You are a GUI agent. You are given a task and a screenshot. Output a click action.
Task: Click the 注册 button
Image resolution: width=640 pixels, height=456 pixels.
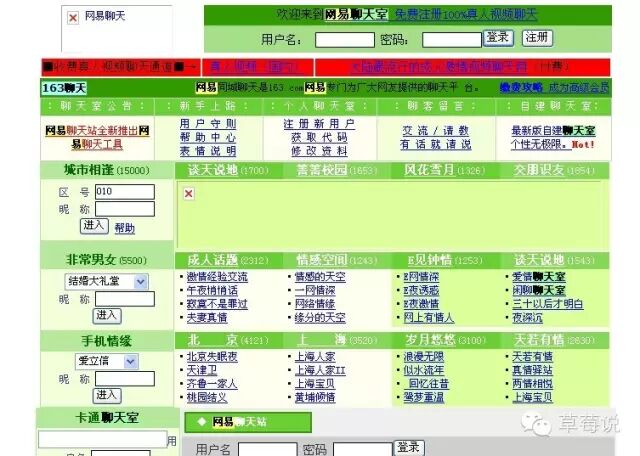(537, 38)
